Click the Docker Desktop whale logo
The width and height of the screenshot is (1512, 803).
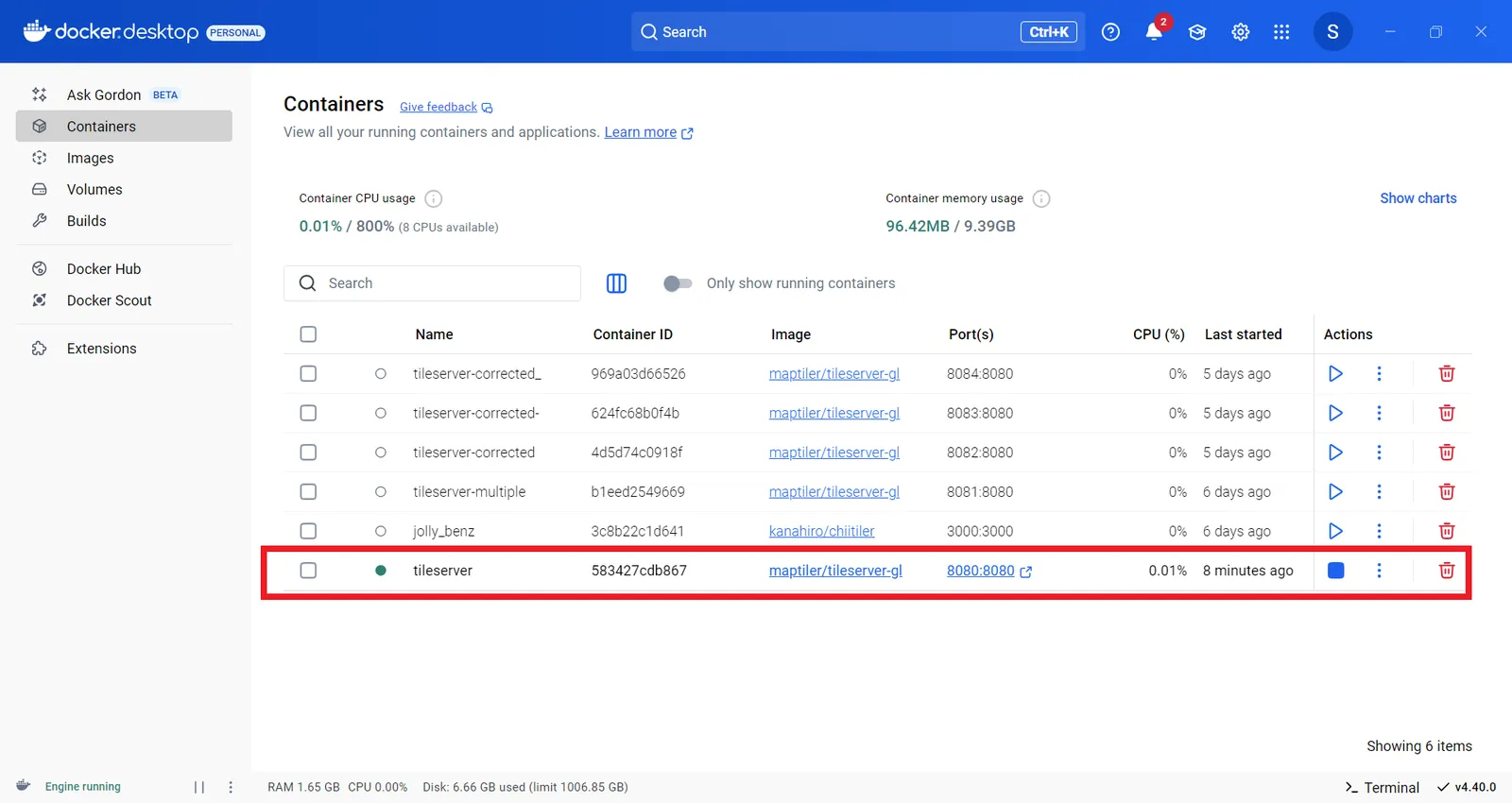(x=37, y=31)
